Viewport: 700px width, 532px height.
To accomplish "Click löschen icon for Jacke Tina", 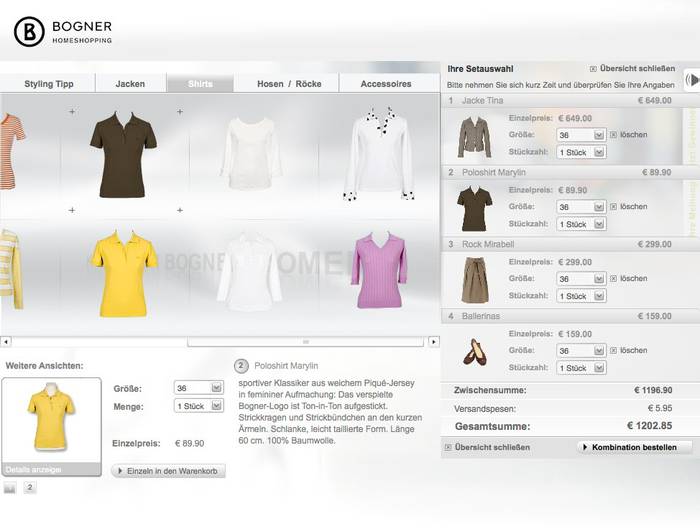I will coord(613,134).
